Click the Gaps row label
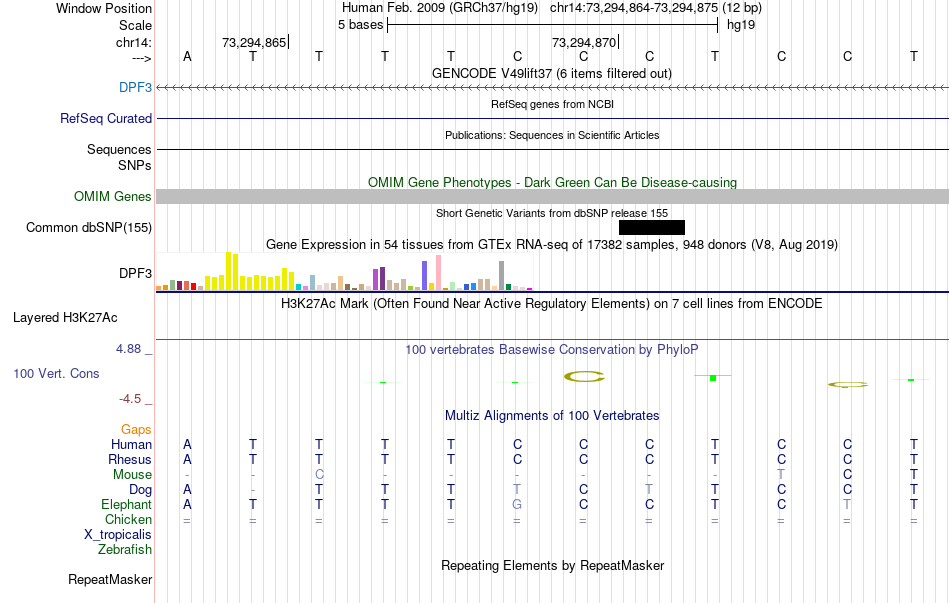Viewport: 950px width, 603px height. click(136, 429)
